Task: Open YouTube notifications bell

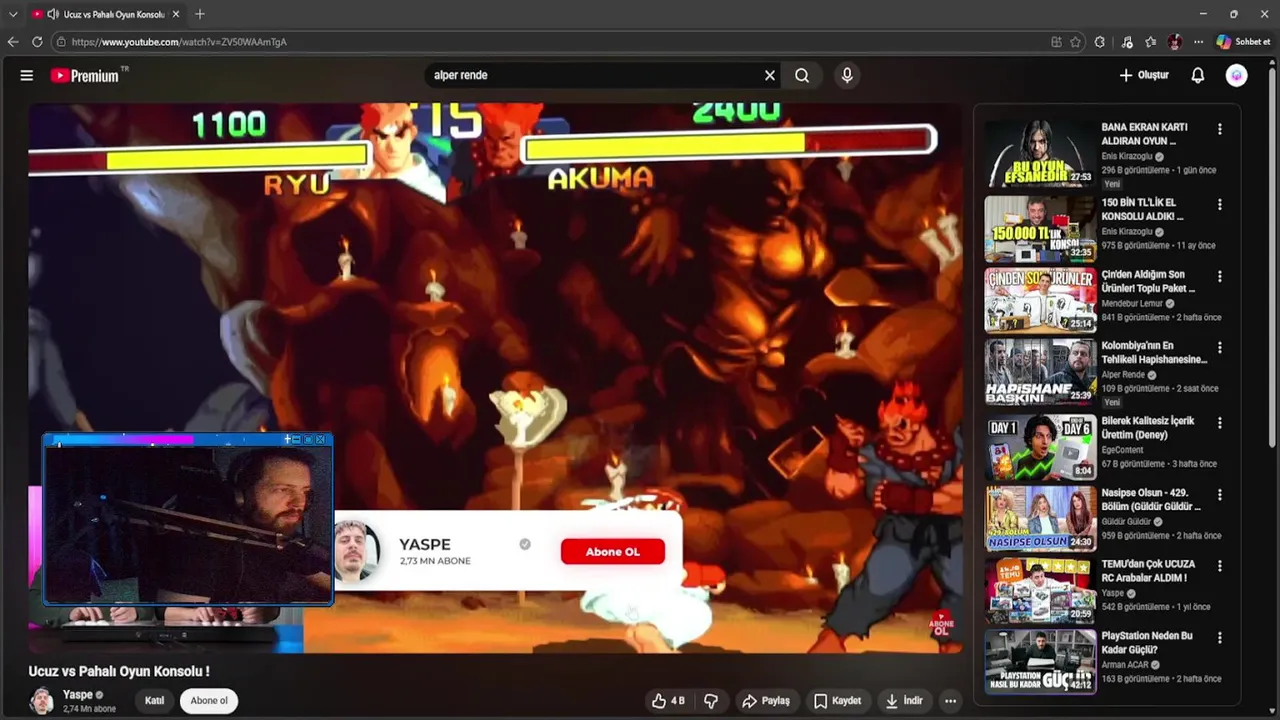Action: (x=1198, y=75)
